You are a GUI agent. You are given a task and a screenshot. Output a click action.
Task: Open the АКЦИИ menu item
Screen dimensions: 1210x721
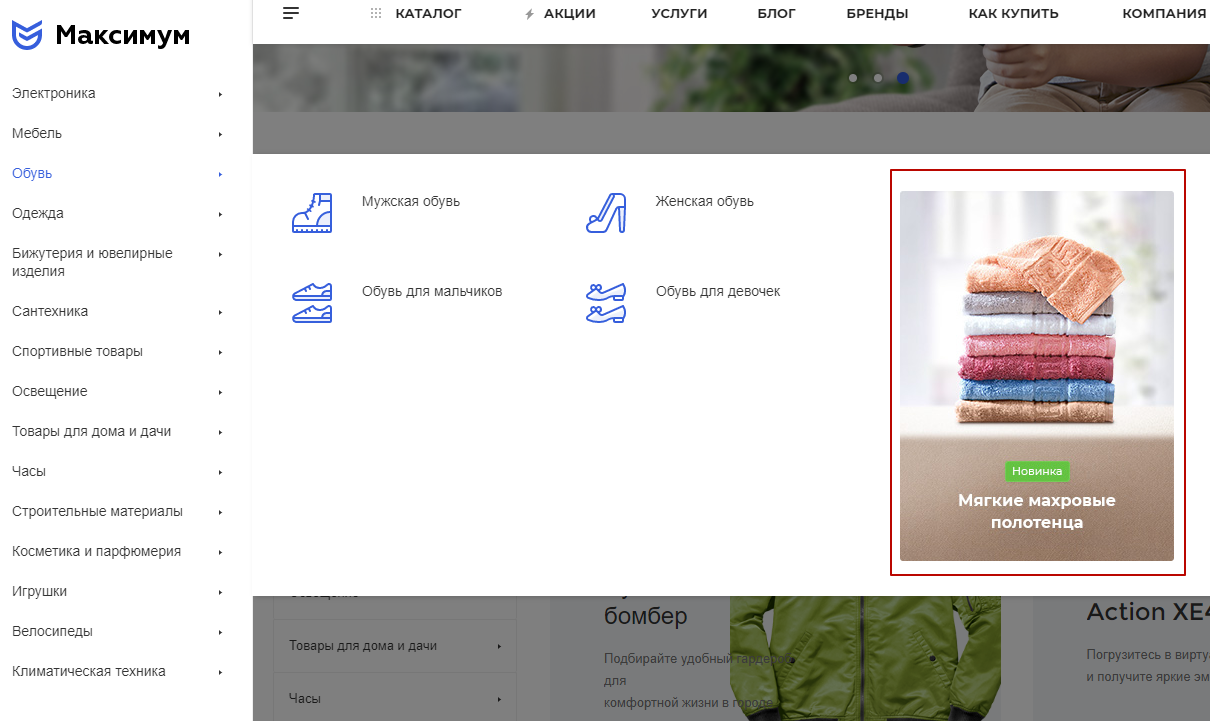(570, 14)
